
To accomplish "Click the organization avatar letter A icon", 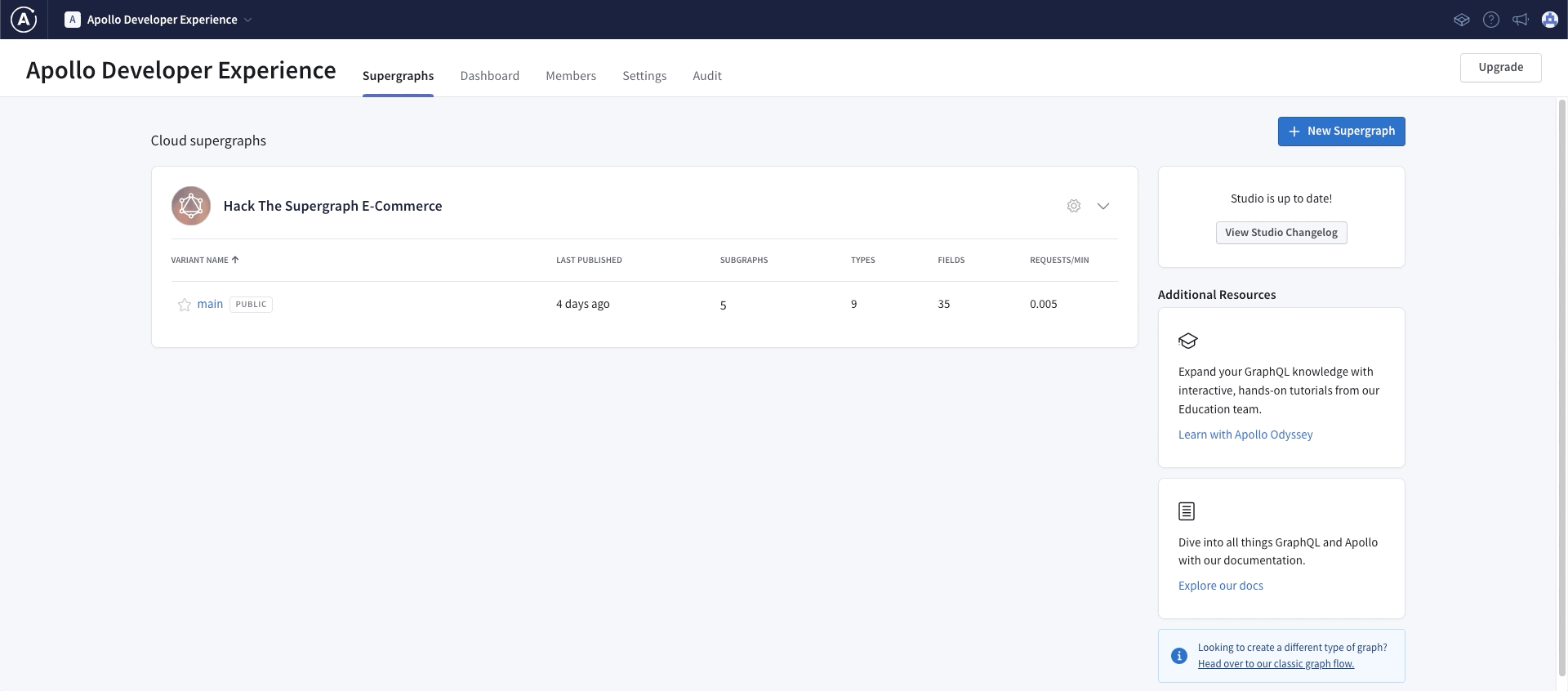I will tap(73, 20).
